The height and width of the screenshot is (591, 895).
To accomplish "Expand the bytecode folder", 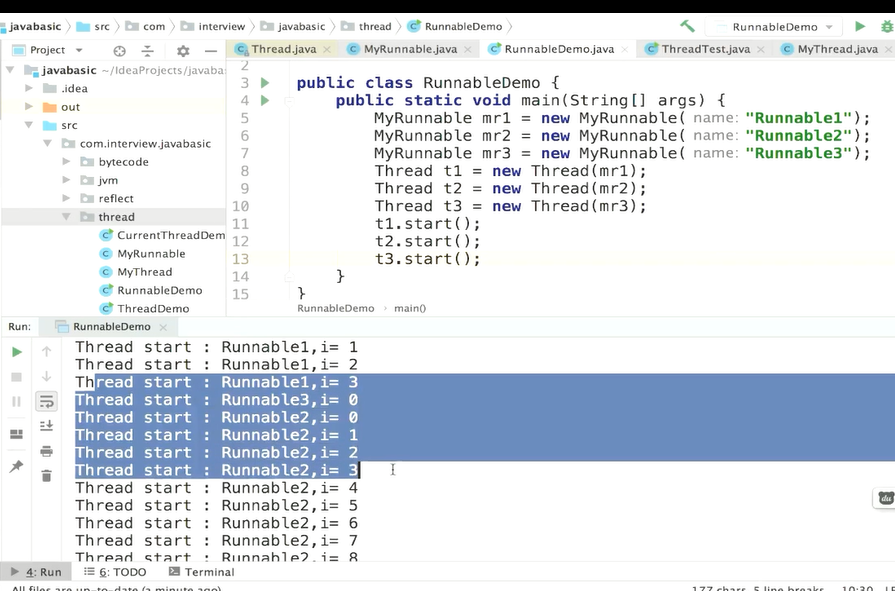I will [67, 162].
